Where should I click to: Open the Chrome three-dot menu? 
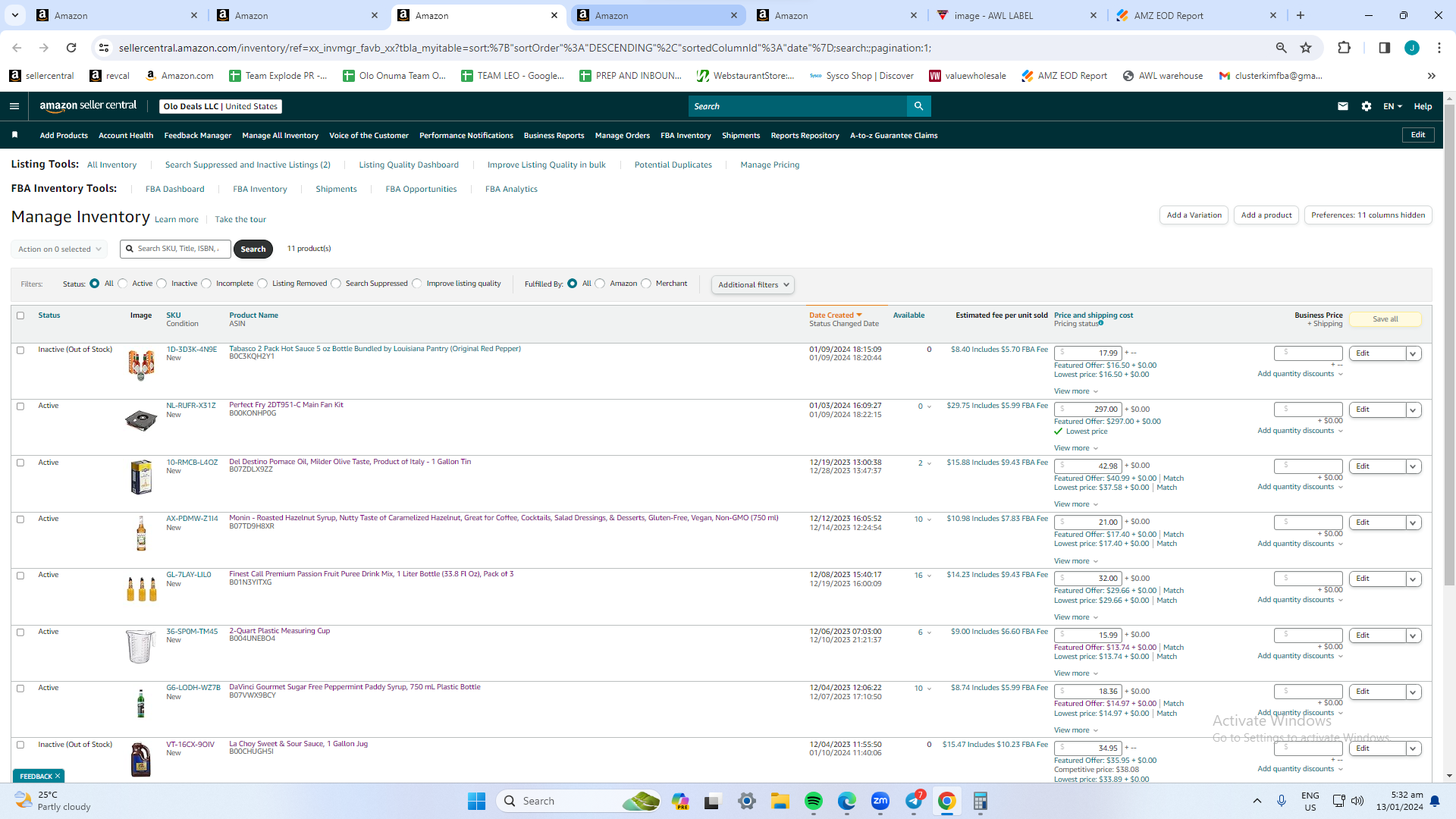coord(1439,48)
